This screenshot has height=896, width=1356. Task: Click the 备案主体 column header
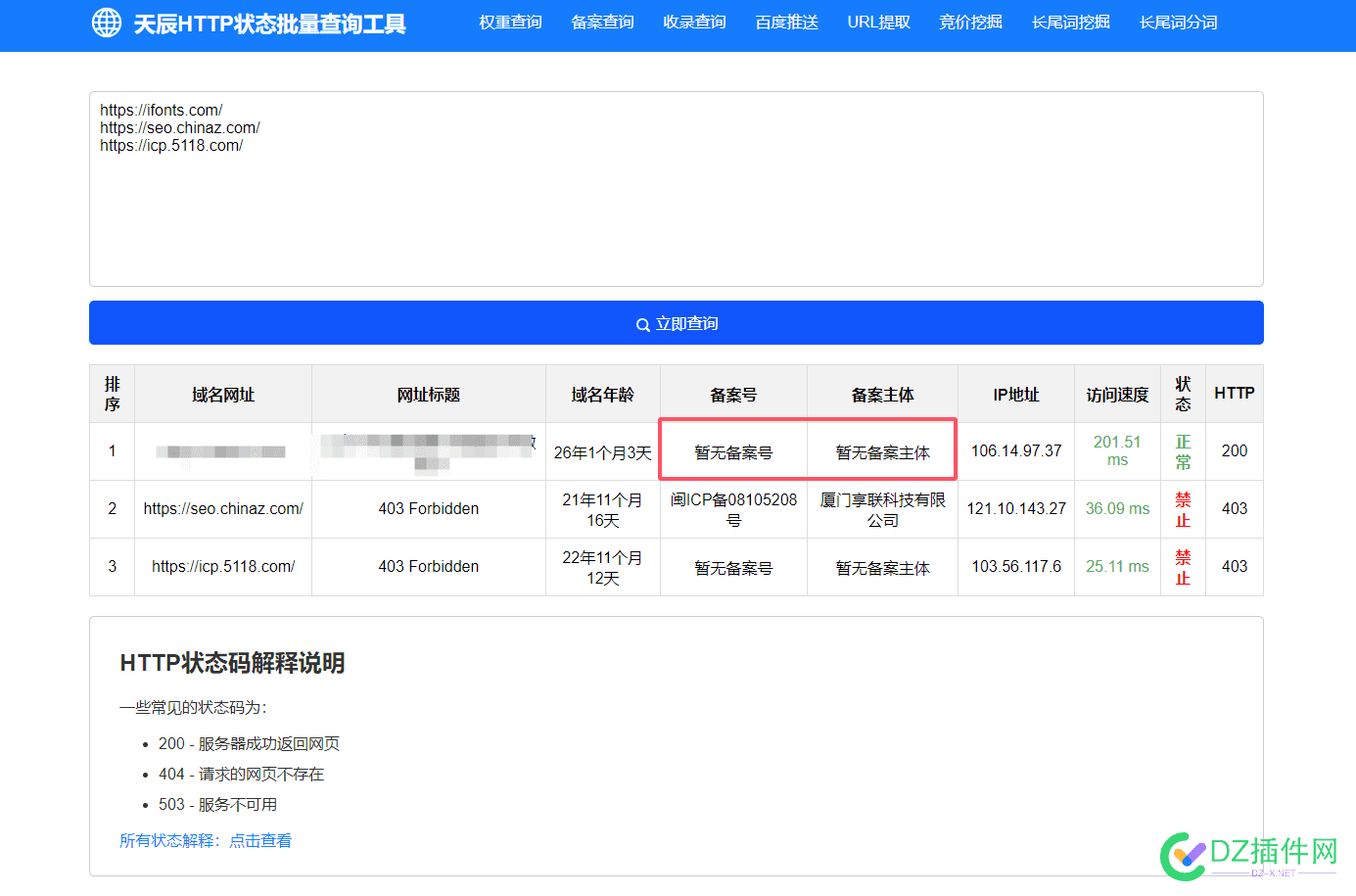point(882,395)
